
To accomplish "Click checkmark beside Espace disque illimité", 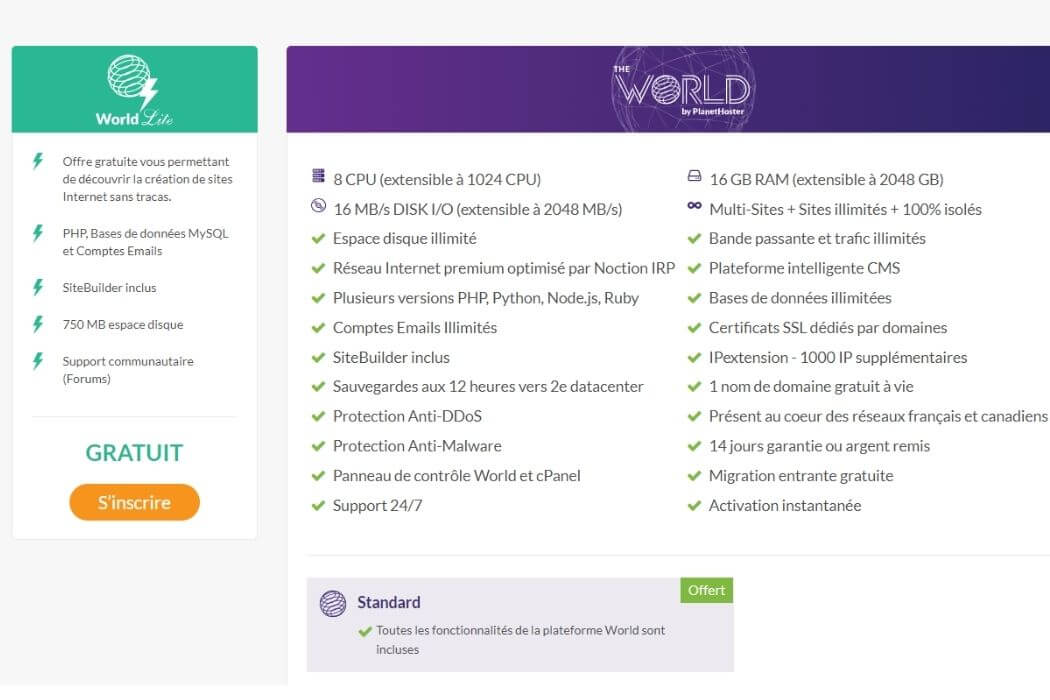I will 318,238.
